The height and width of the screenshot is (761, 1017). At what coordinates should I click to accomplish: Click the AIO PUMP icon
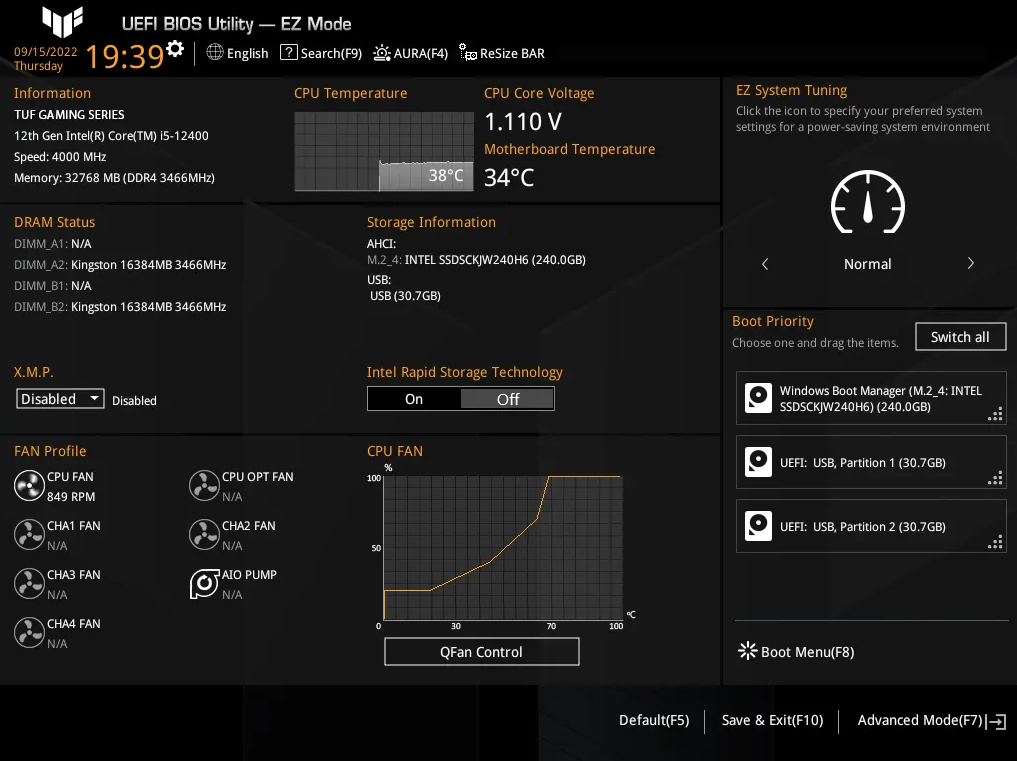click(204, 584)
